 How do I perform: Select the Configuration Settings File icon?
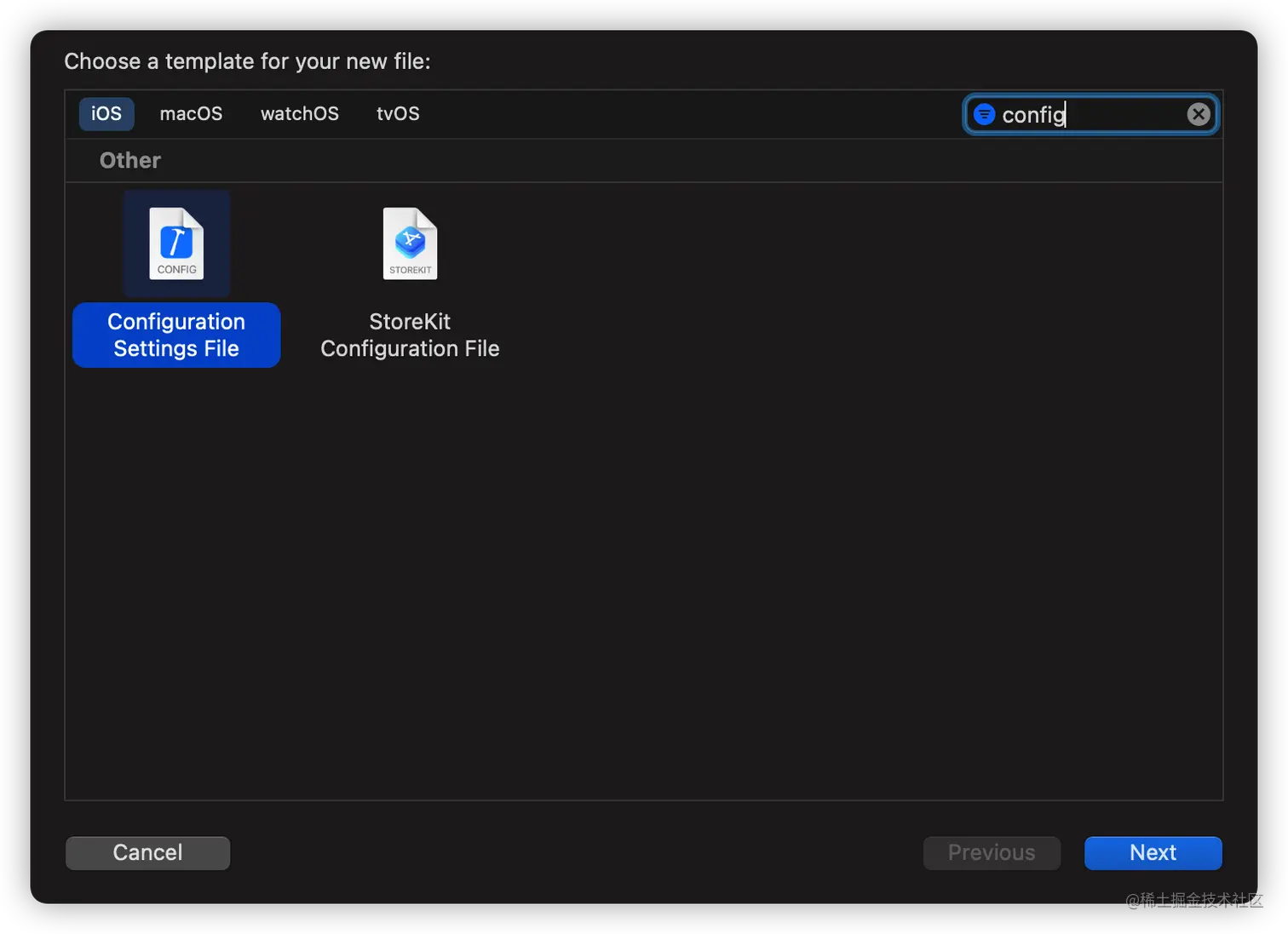pyautogui.click(x=176, y=244)
